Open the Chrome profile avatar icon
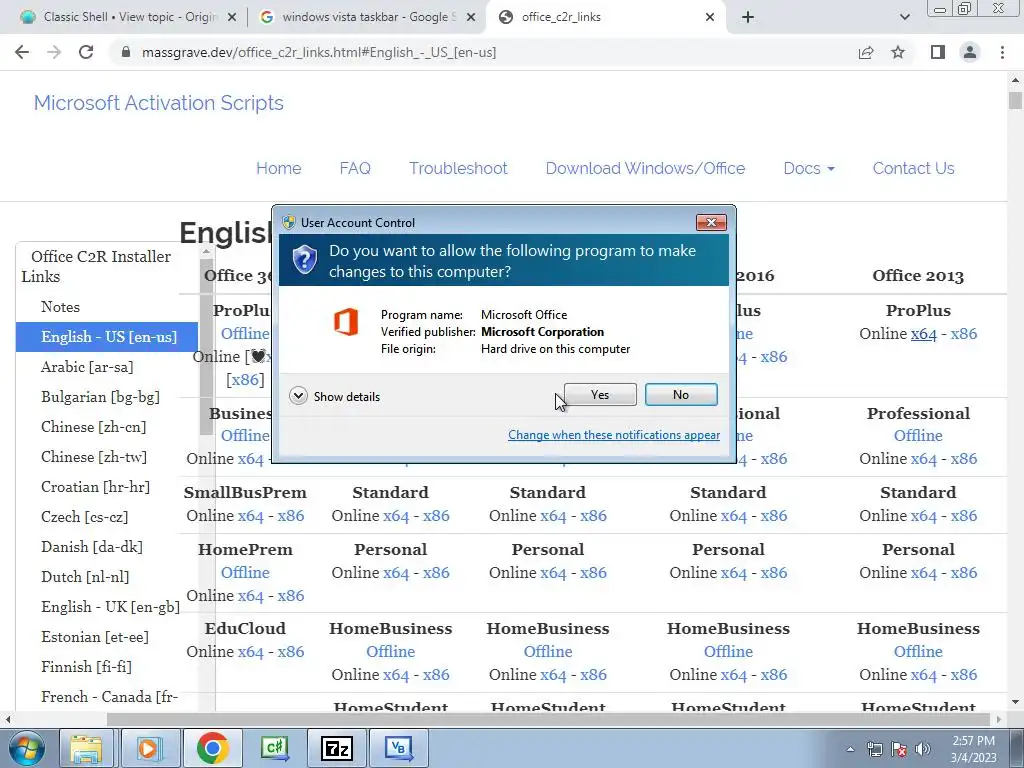Viewport: 1024px width, 768px height. click(x=970, y=52)
